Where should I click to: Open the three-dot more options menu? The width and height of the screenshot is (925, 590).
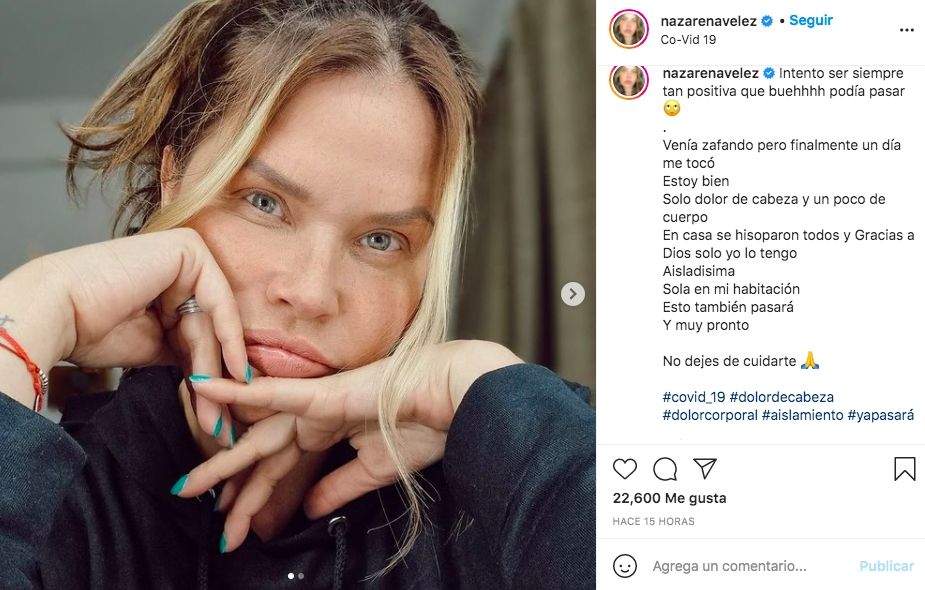point(906,30)
